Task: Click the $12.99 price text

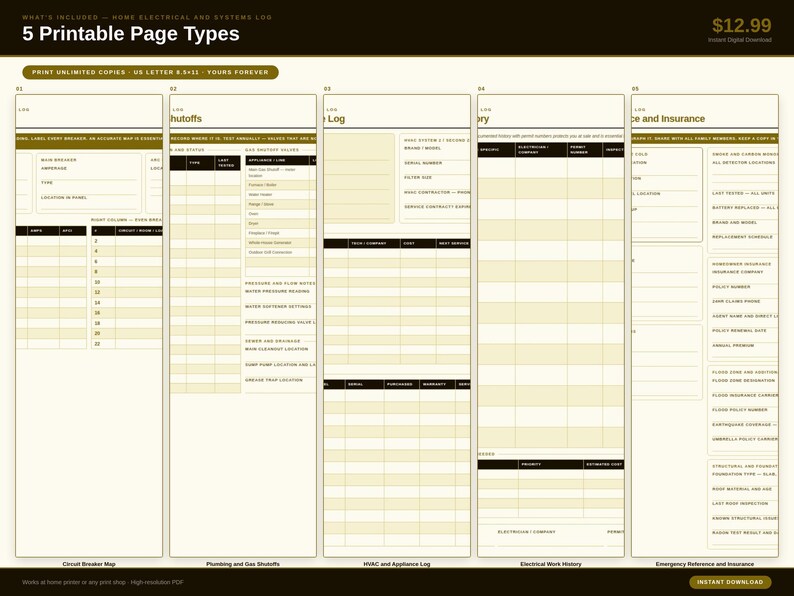Action: coord(741,25)
